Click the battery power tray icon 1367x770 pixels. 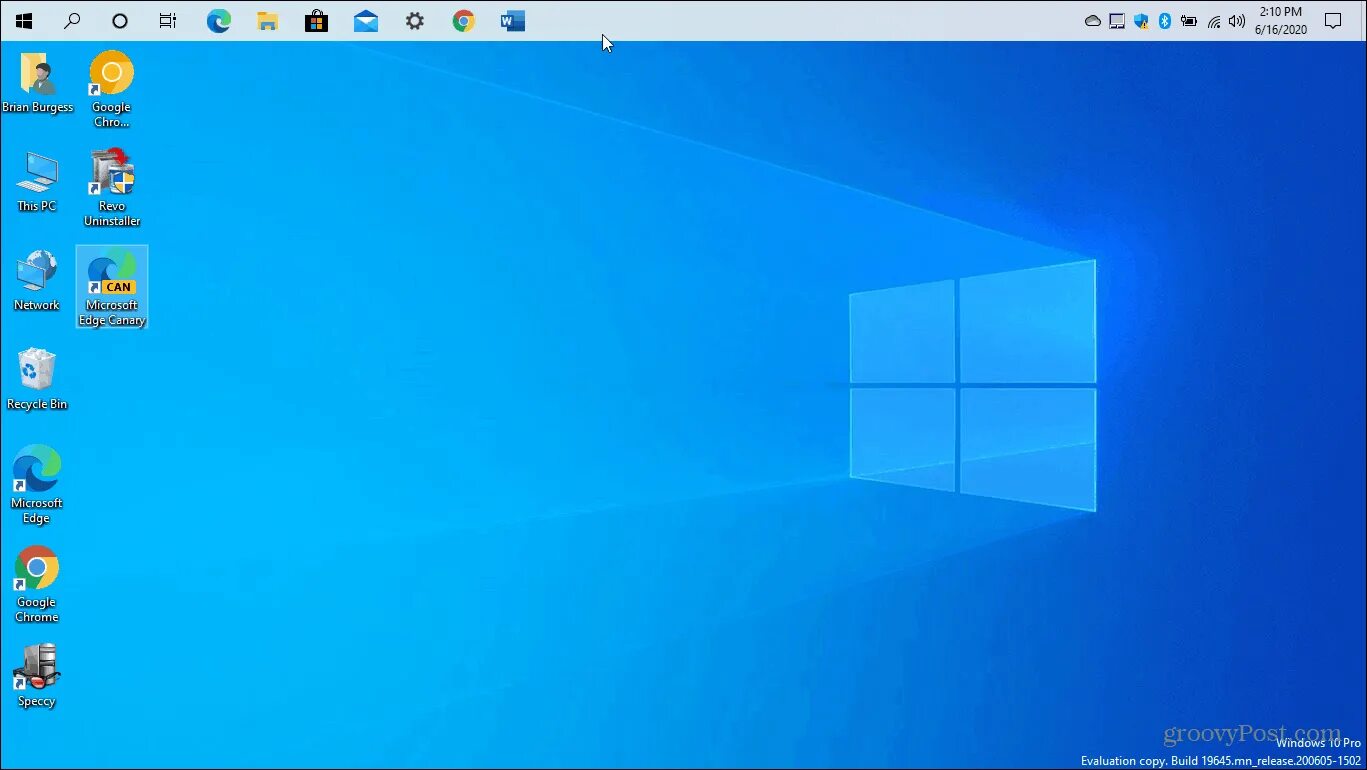pyautogui.click(x=1189, y=21)
